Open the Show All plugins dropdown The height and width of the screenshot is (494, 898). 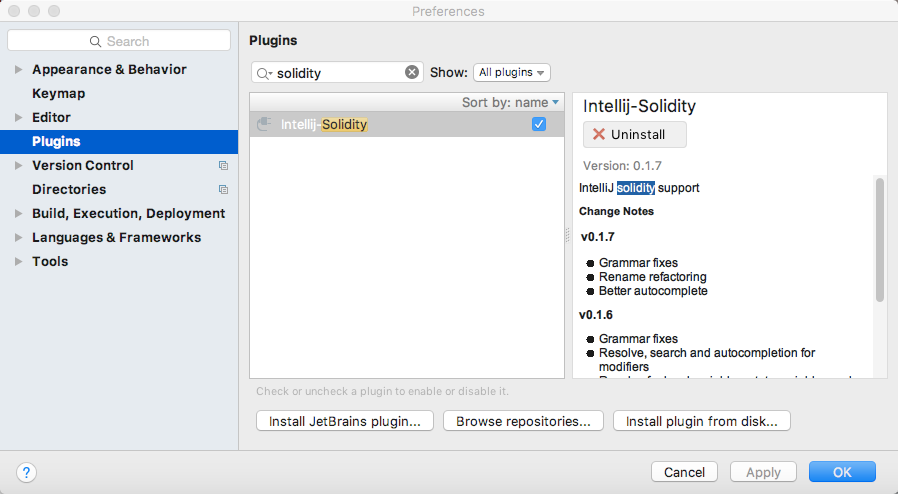click(x=512, y=73)
